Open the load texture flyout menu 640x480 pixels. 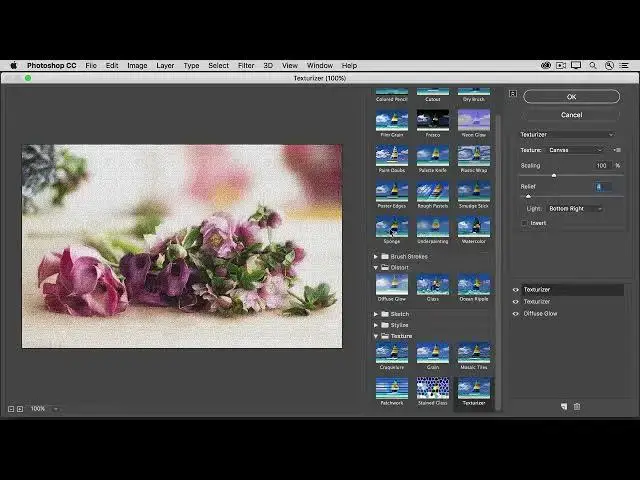[617, 150]
